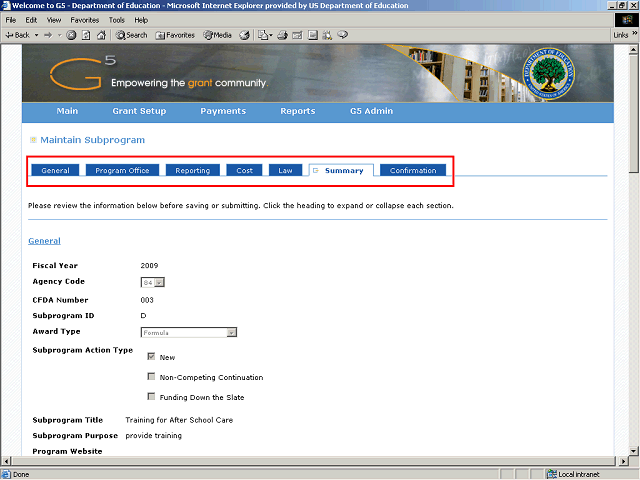Switch to the General tab
The width and height of the screenshot is (640, 480).
(55, 170)
